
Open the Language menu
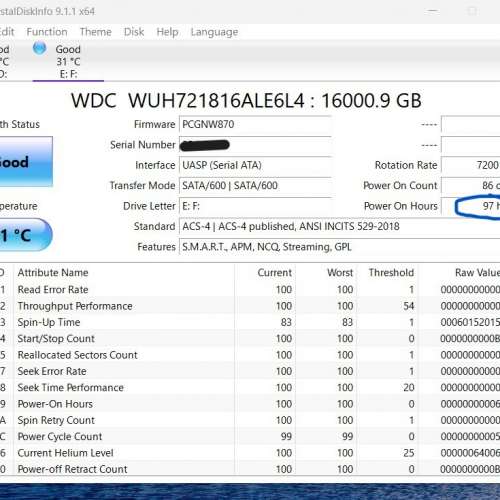click(214, 32)
